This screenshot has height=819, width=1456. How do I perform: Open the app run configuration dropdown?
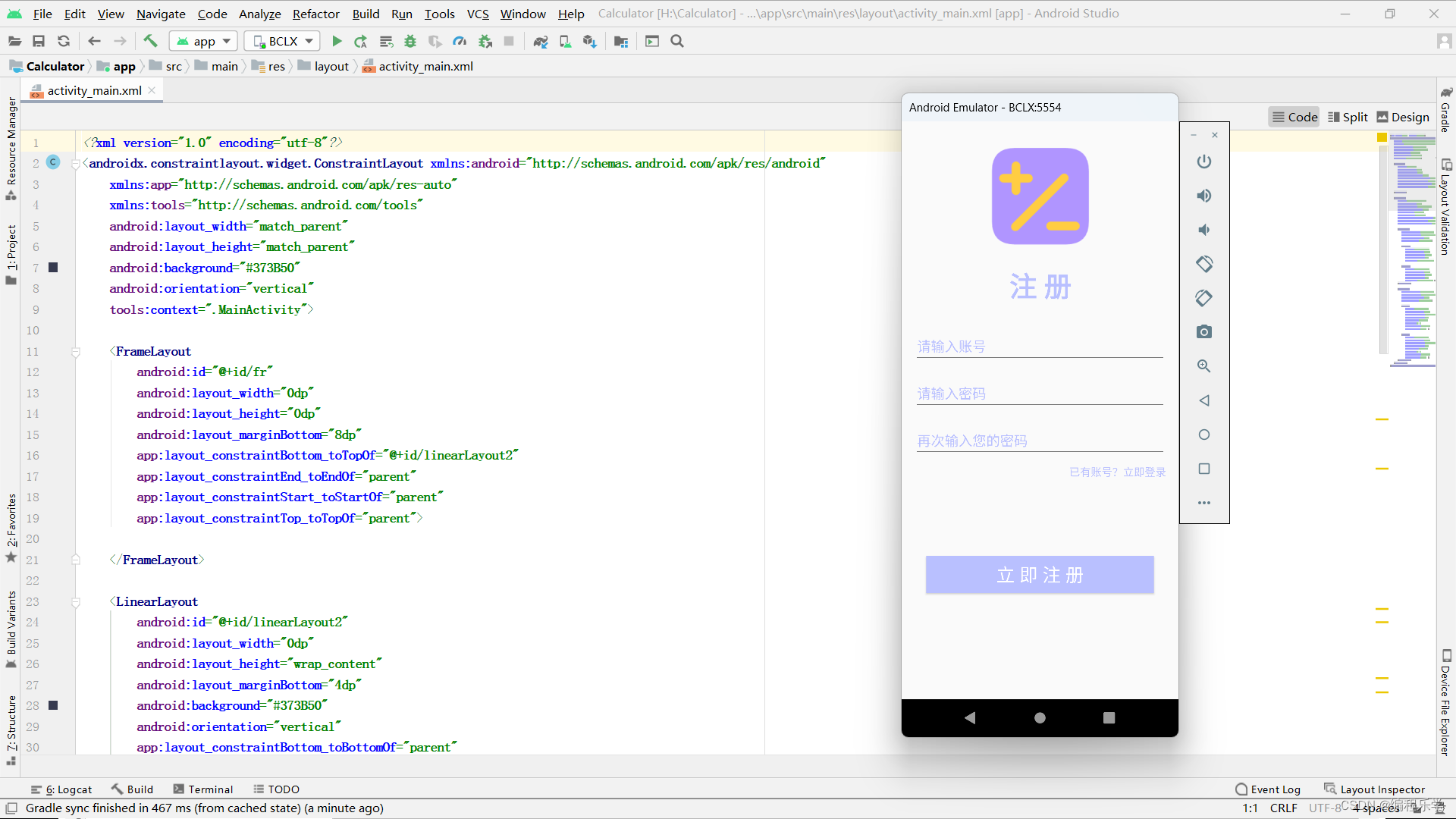pyautogui.click(x=203, y=41)
